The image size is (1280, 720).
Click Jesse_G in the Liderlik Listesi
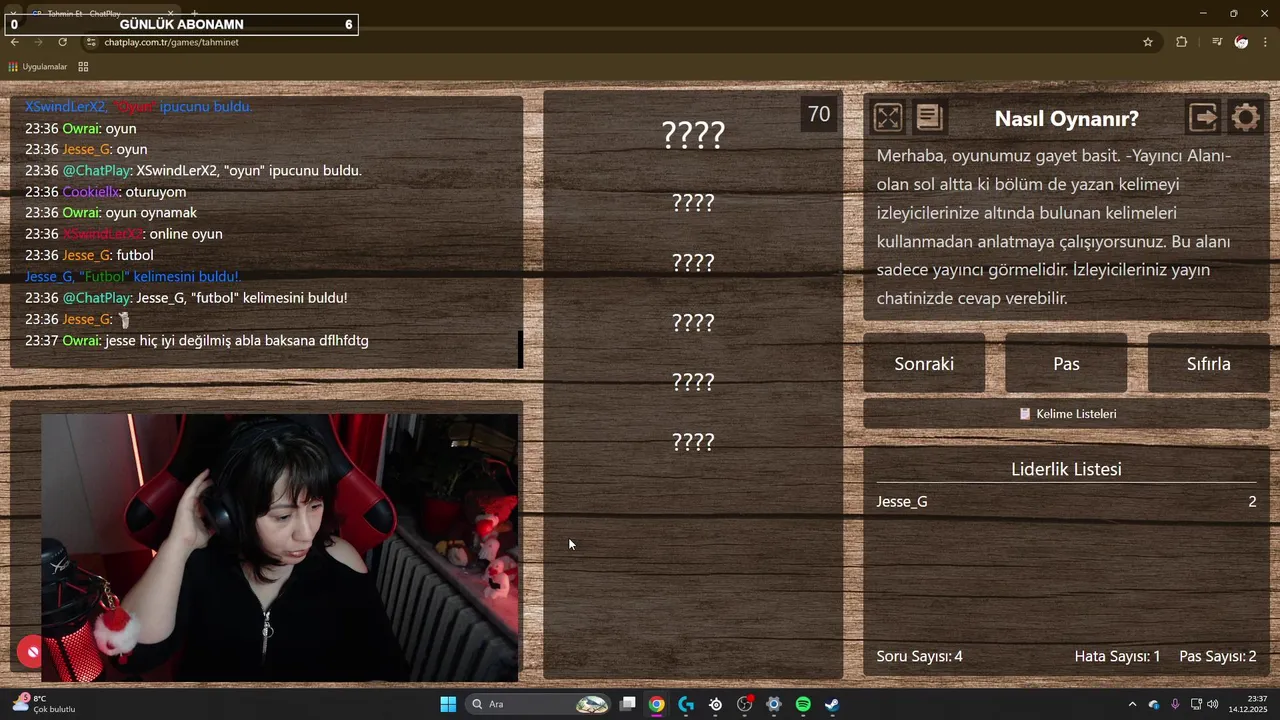(x=902, y=501)
